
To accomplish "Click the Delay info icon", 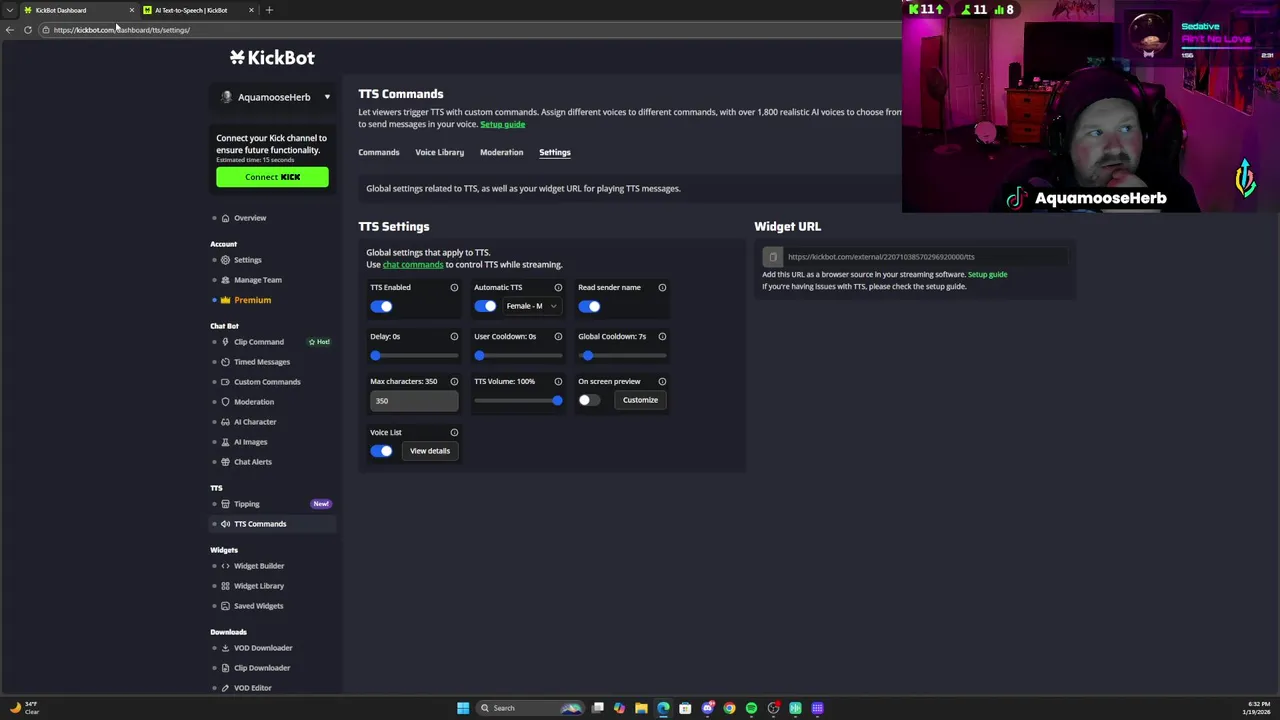I will point(454,337).
